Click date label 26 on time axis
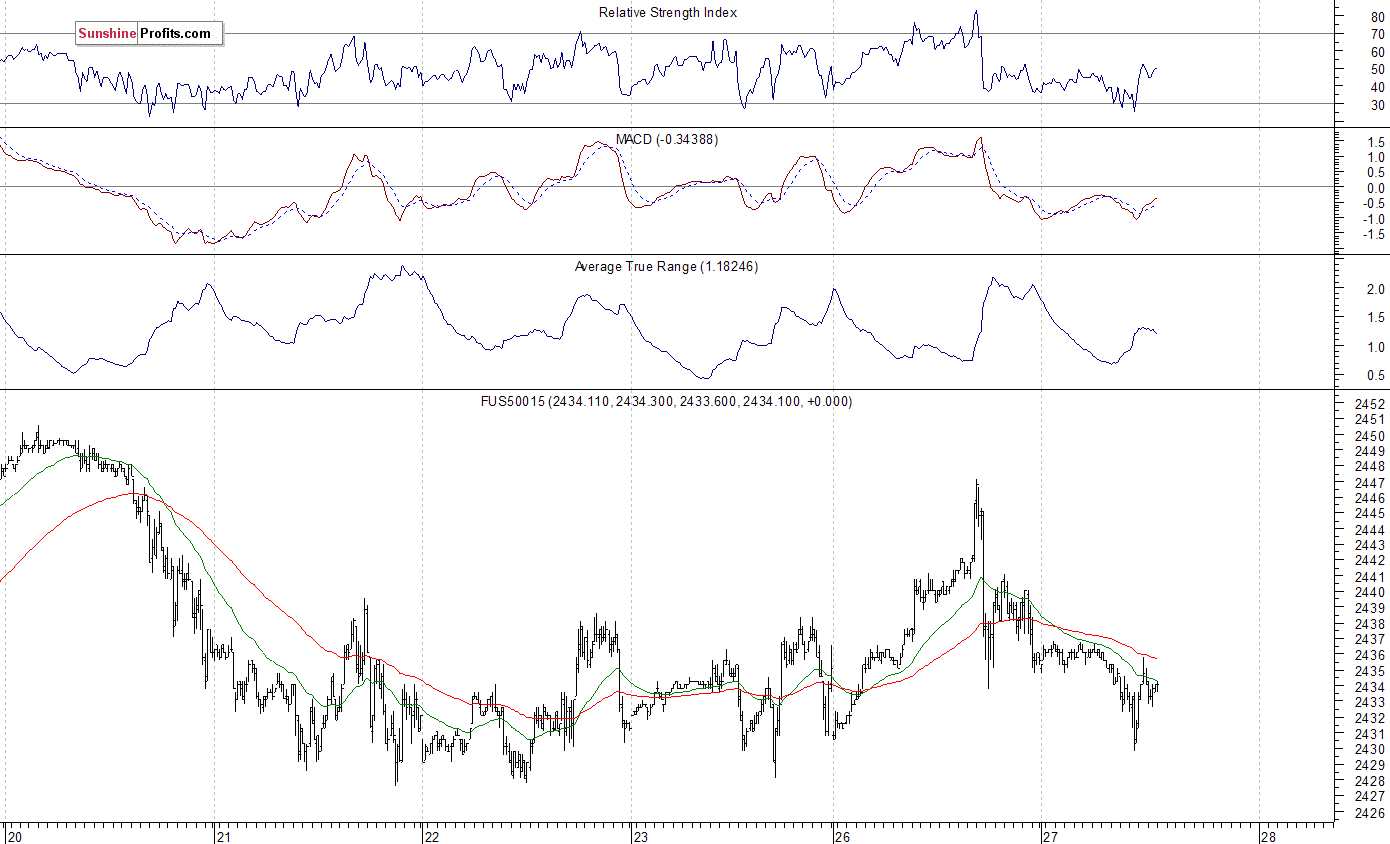The width and height of the screenshot is (1390, 844). [x=842, y=836]
